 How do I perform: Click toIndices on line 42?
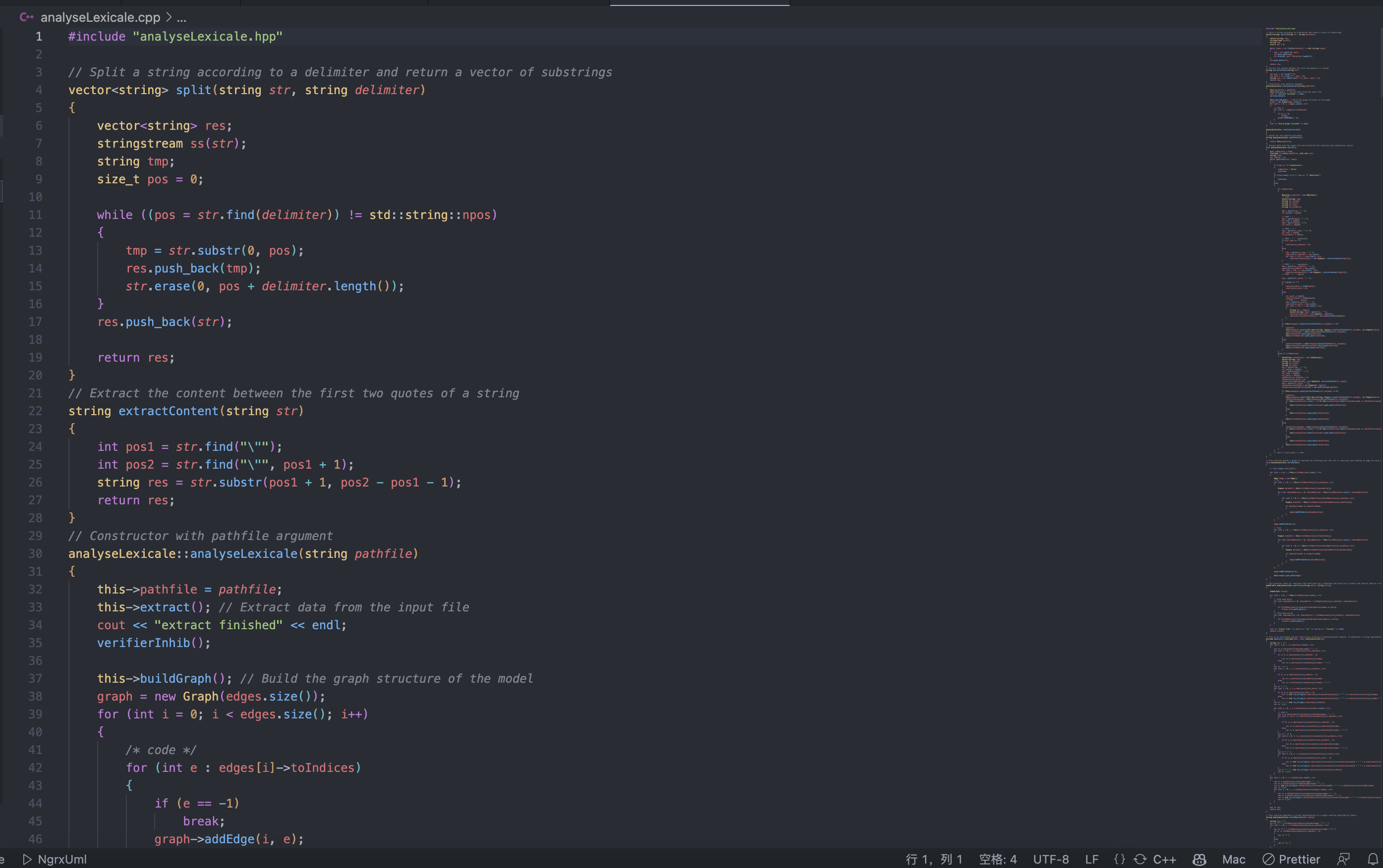323,767
